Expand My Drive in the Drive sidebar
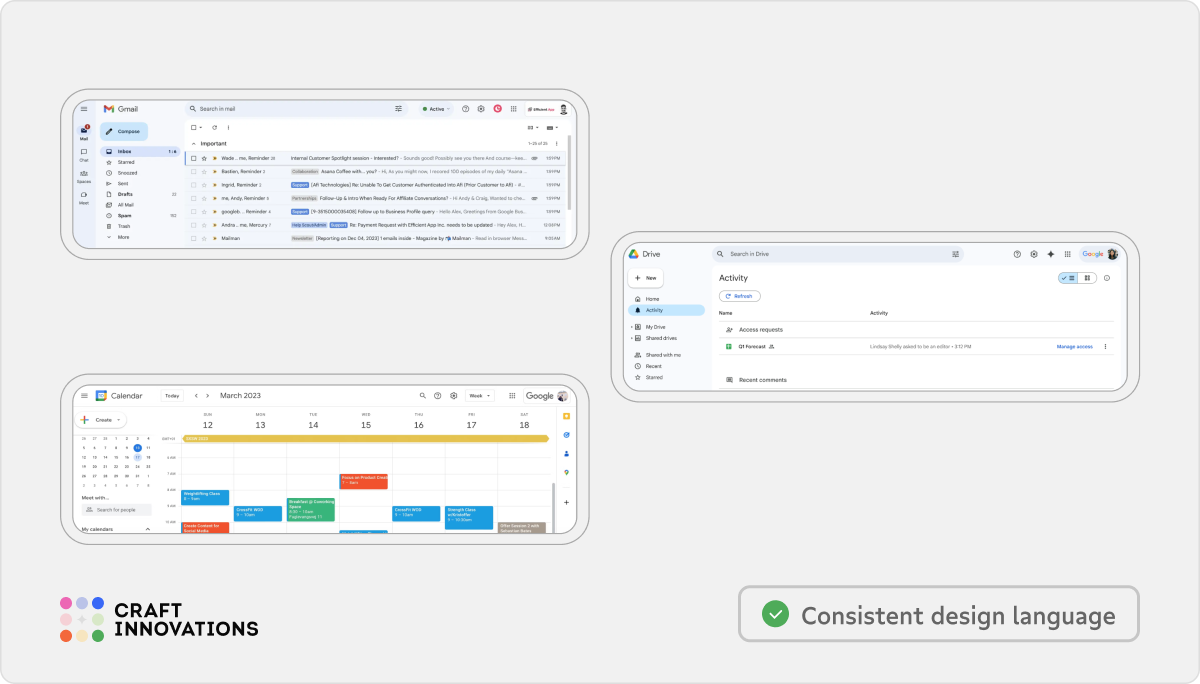1200x684 pixels. 631,327
